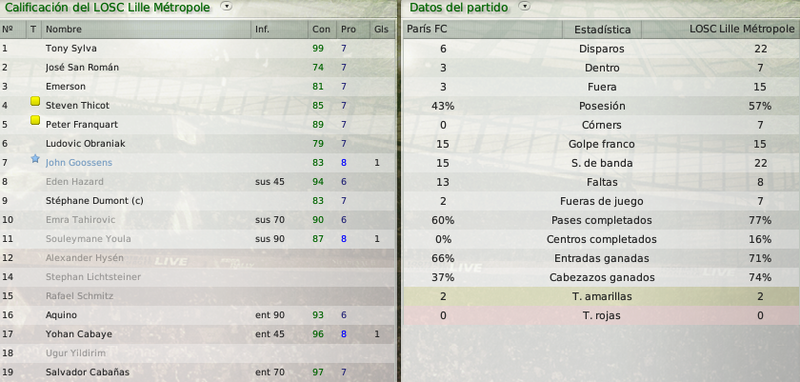Screen dimensions: 800x382
Task: Click the yellow card icon beside Steven Thicot
Action: 35,101
